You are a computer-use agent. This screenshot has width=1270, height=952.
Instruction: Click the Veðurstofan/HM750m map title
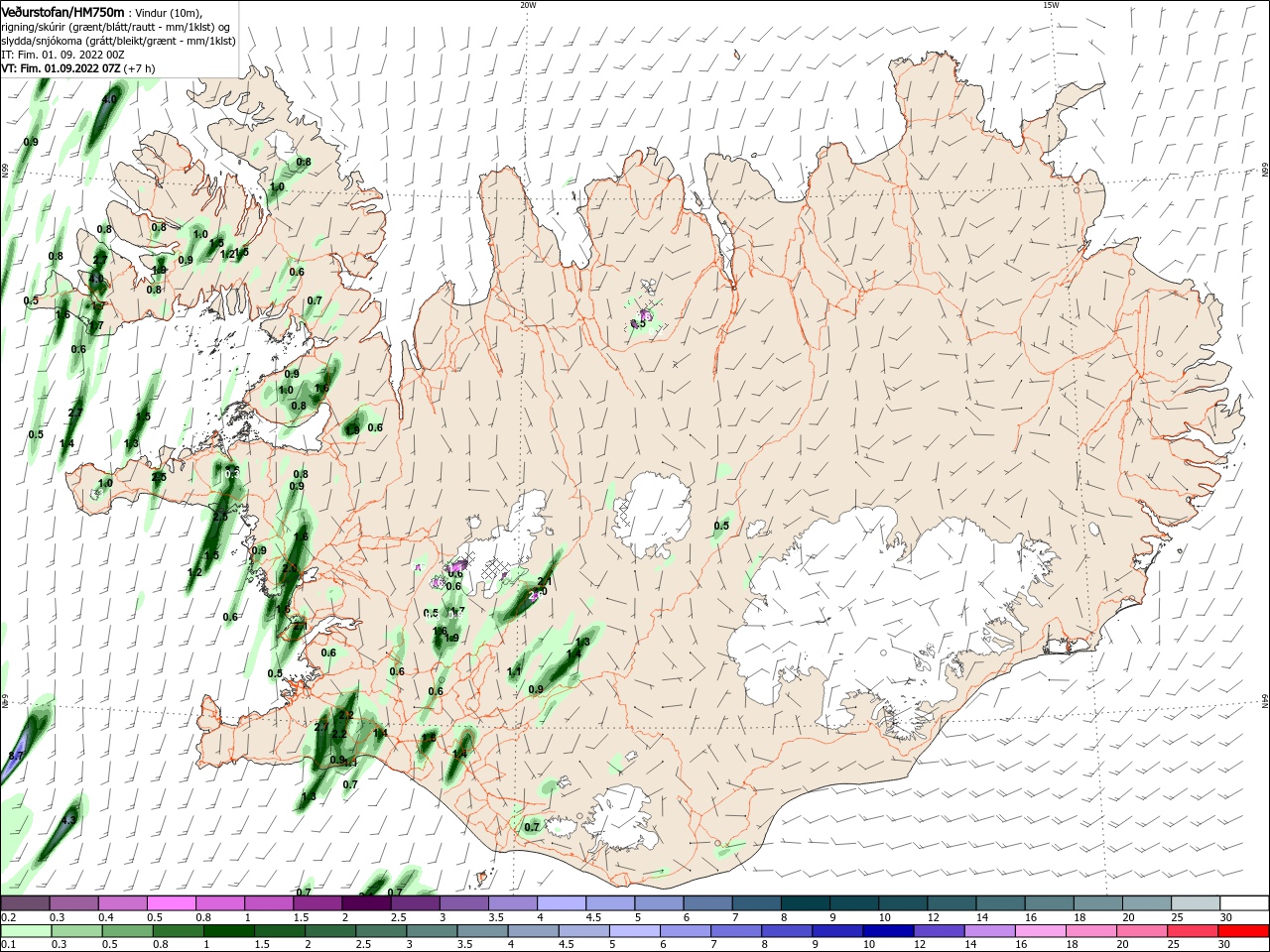click(63, 11)
